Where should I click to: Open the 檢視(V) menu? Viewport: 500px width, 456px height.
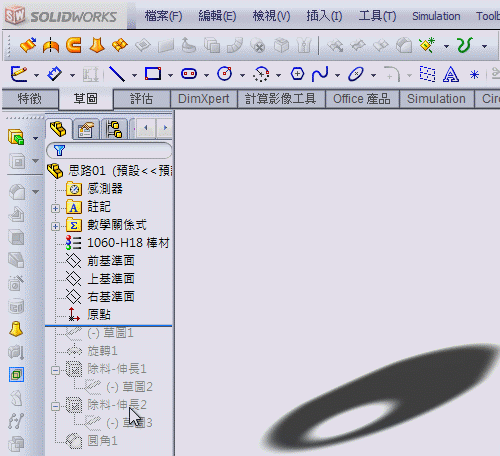[x=271, y=16]
